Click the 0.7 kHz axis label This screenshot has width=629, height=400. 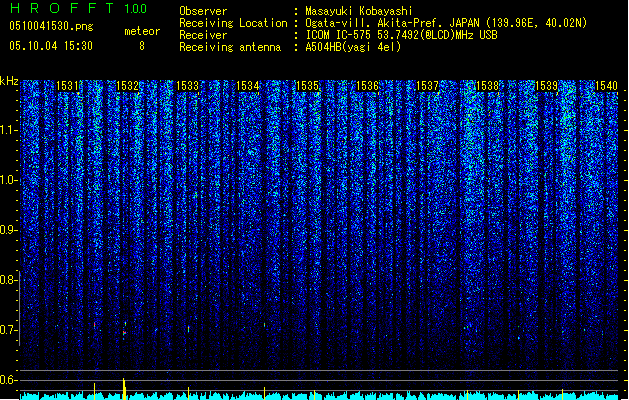[8, 330]
